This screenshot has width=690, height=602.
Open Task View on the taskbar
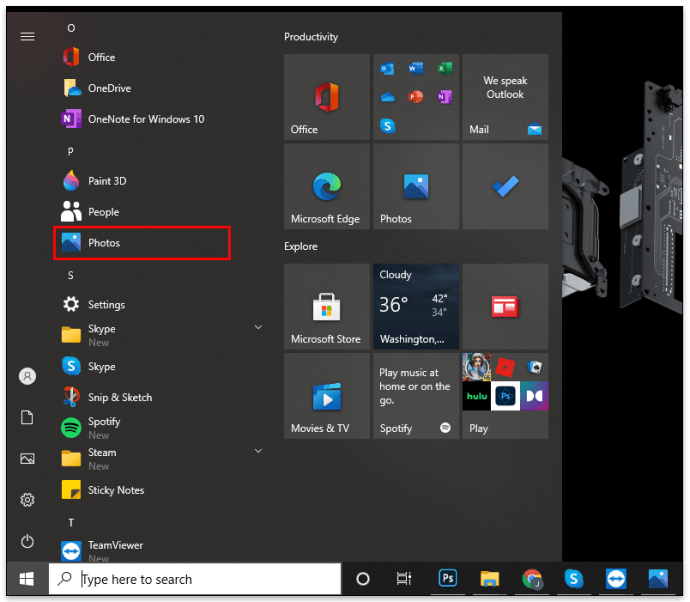click(404, 579)
